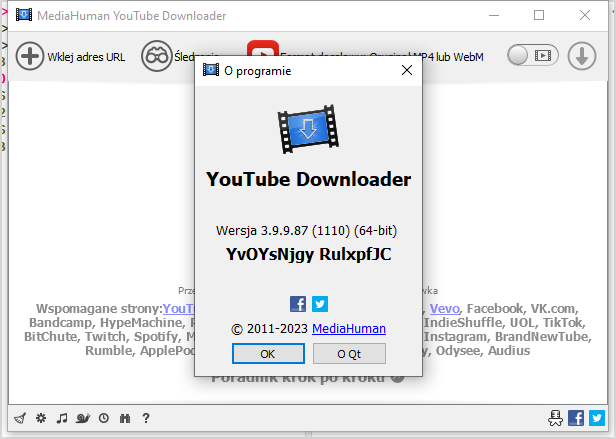This screenshot has width=616, height=439.
Task: Click the red YouTube format icon
Action: pyautogui.click(x=263, y=48)
